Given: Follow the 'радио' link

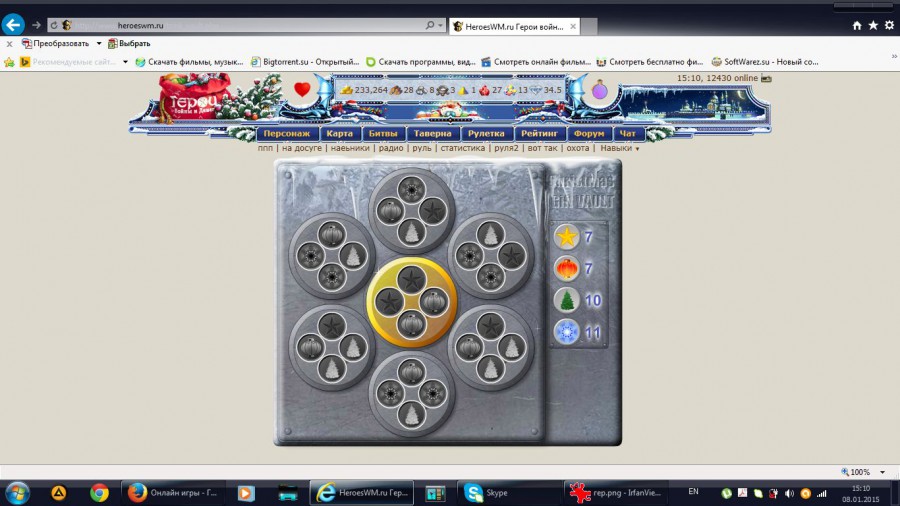Looking at the screenshot, I should tap(391, 148).
